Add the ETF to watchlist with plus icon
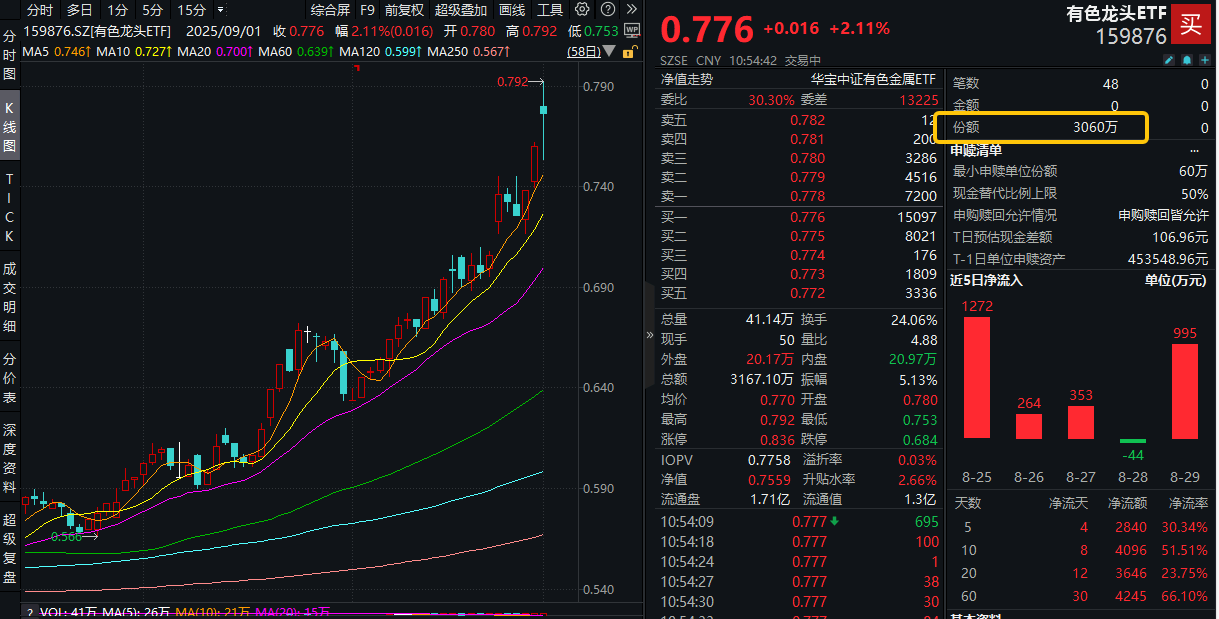Image resolution: width=1219 pixels, height=619 pixels. tap(1204, 60)
